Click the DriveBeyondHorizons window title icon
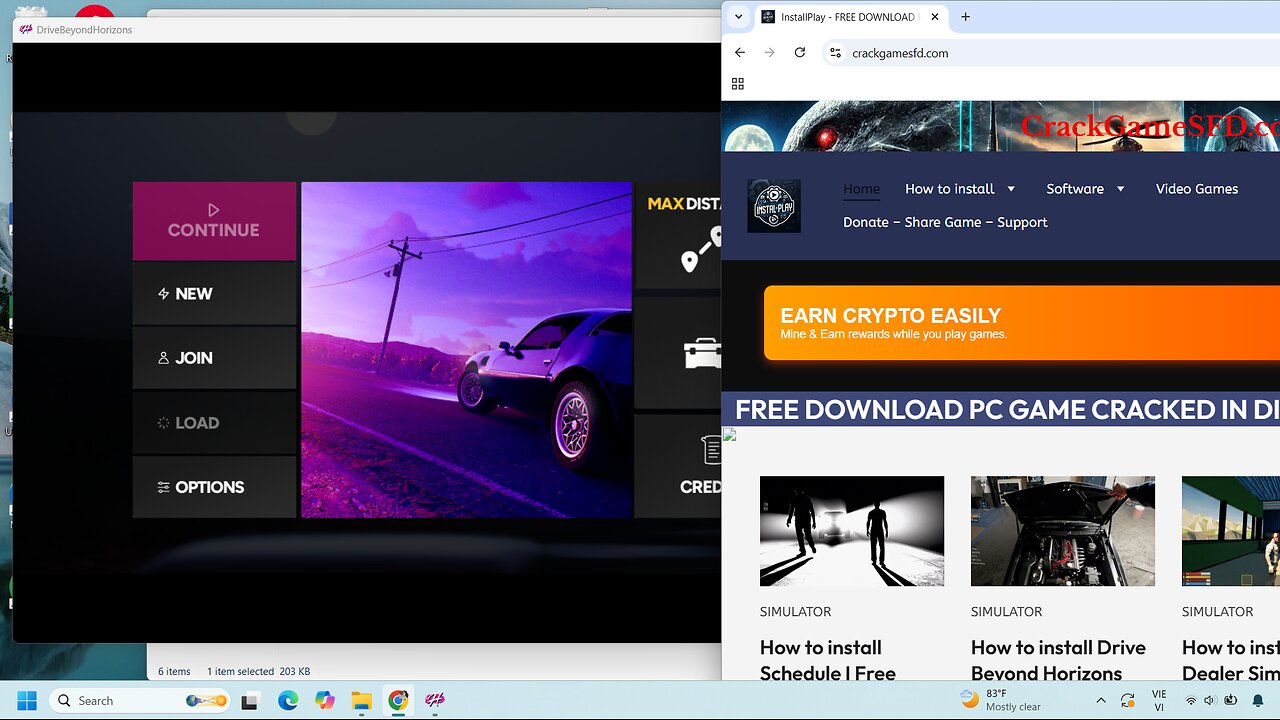The height and width of the screenshot is (720, 1280). pyautogui.click(x=26, y=30)
